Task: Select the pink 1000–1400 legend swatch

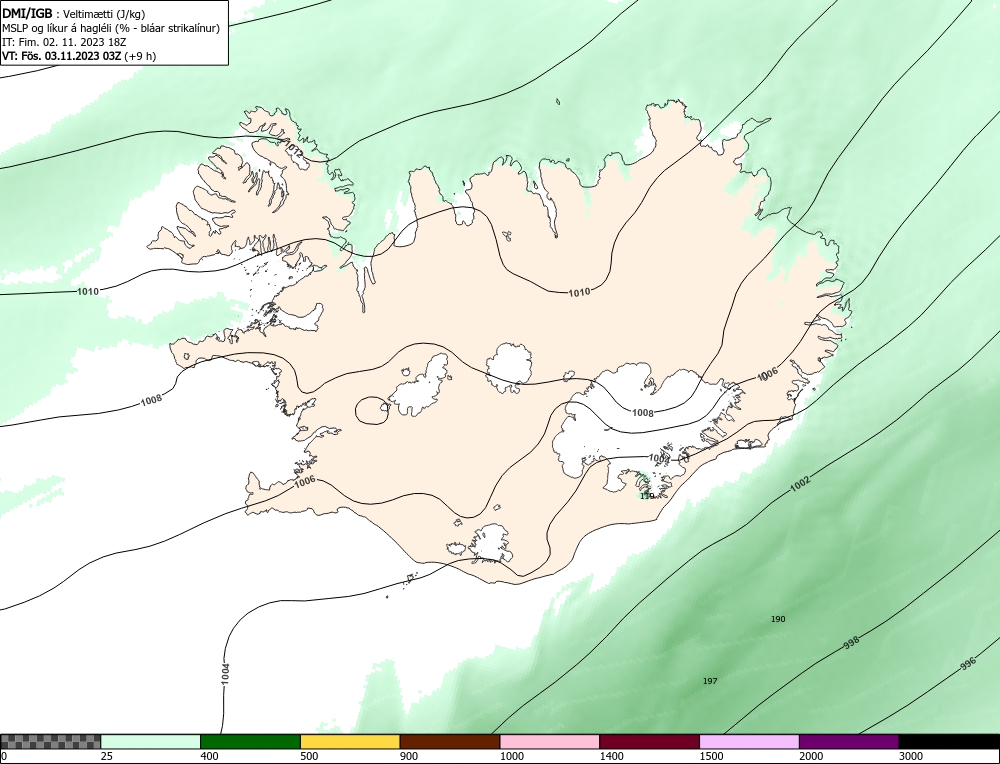Action: coord(550,742)
